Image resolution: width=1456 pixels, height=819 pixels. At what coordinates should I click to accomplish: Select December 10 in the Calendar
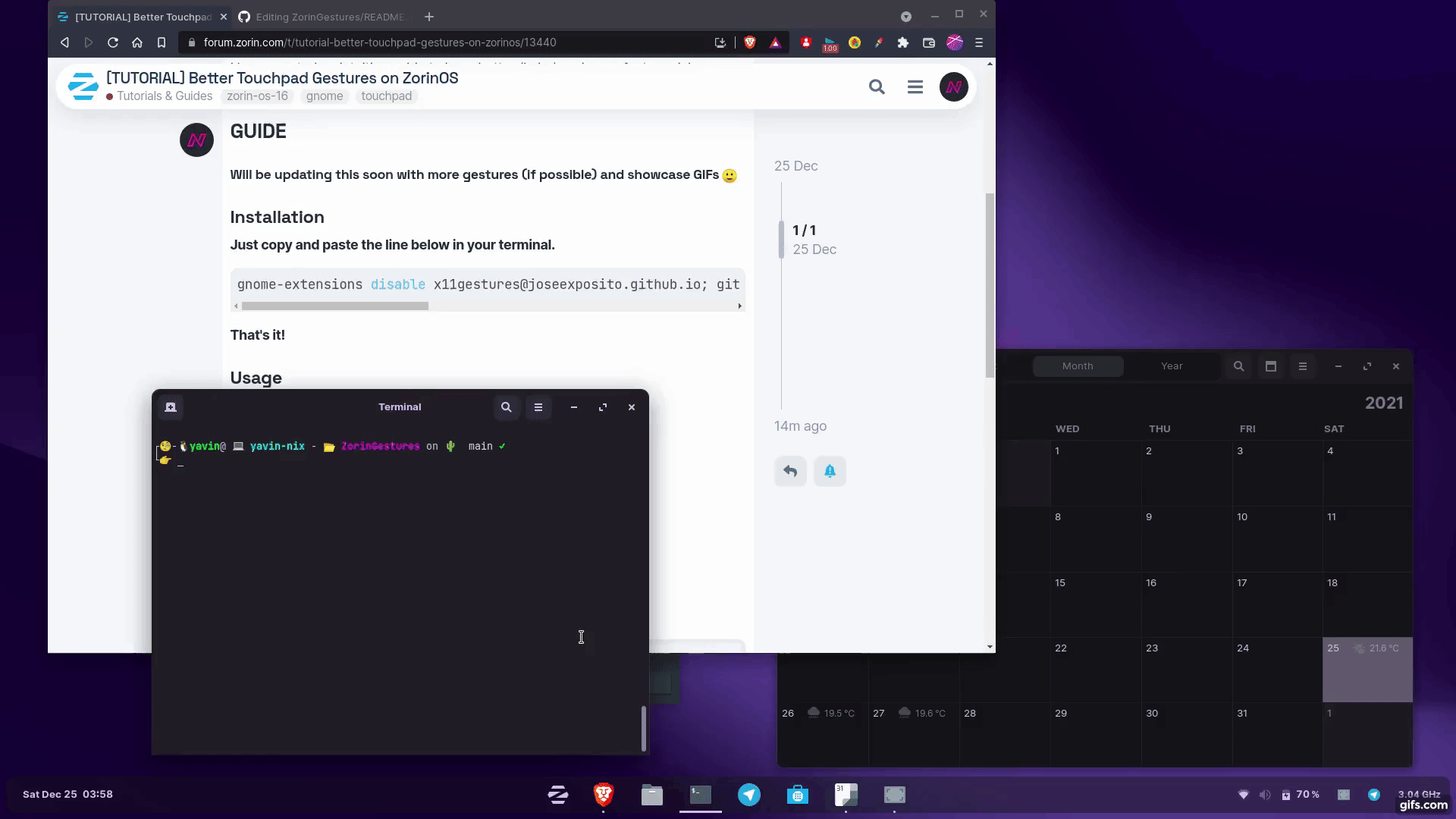coord(1276,538)
